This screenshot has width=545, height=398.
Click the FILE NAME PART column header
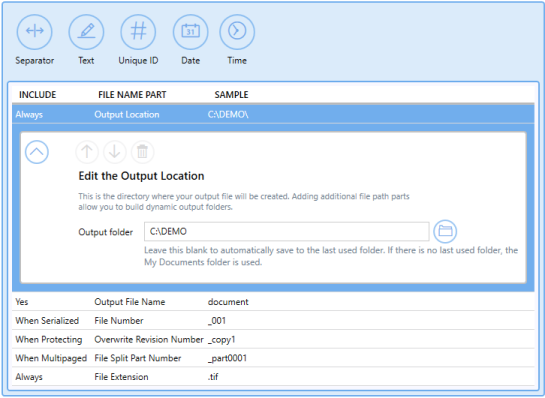[132, 95]
